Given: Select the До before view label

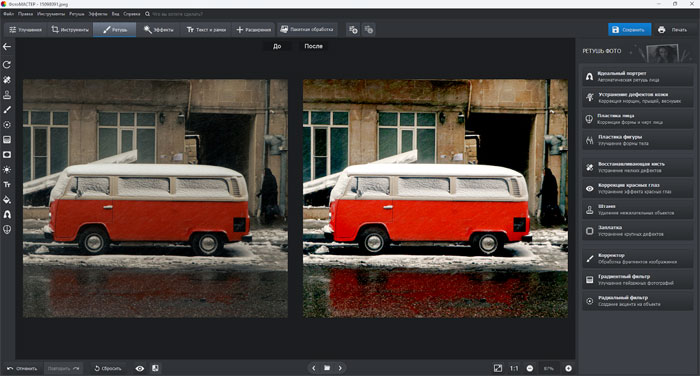Looking at the screenshot, I should coord(277,46).
